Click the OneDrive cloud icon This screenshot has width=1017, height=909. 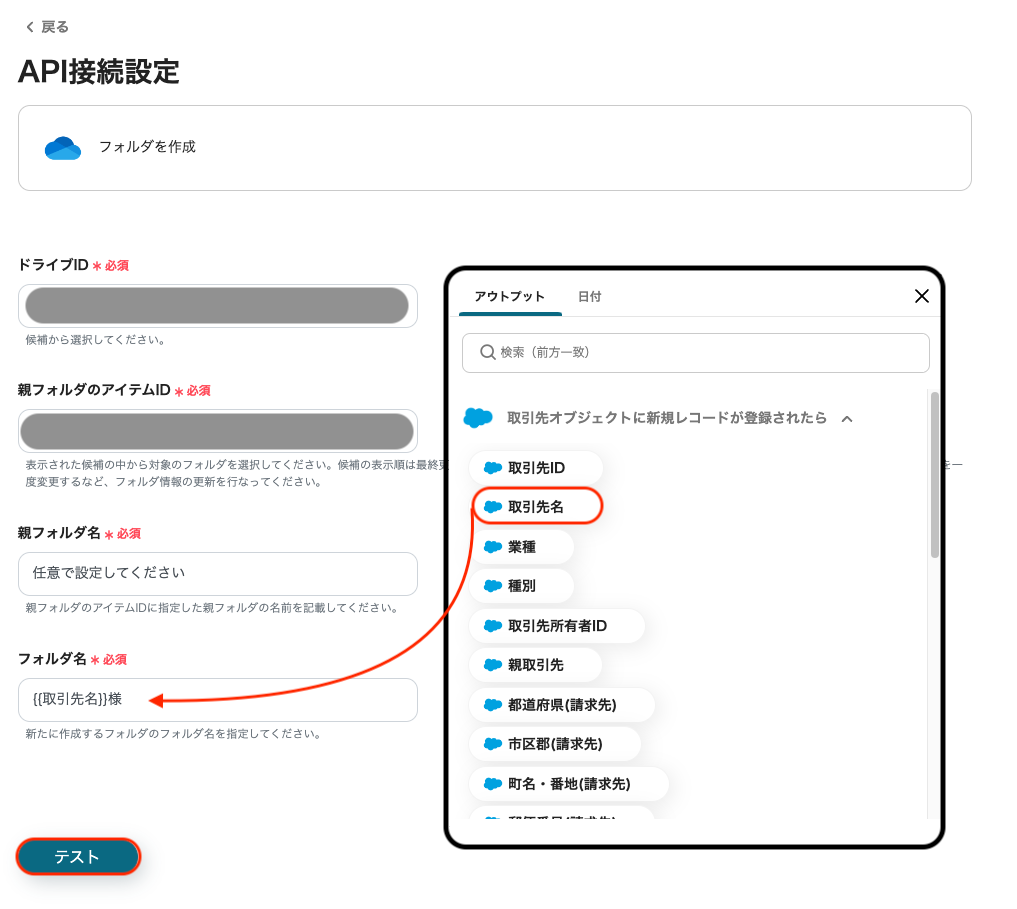tap(63, 148)
